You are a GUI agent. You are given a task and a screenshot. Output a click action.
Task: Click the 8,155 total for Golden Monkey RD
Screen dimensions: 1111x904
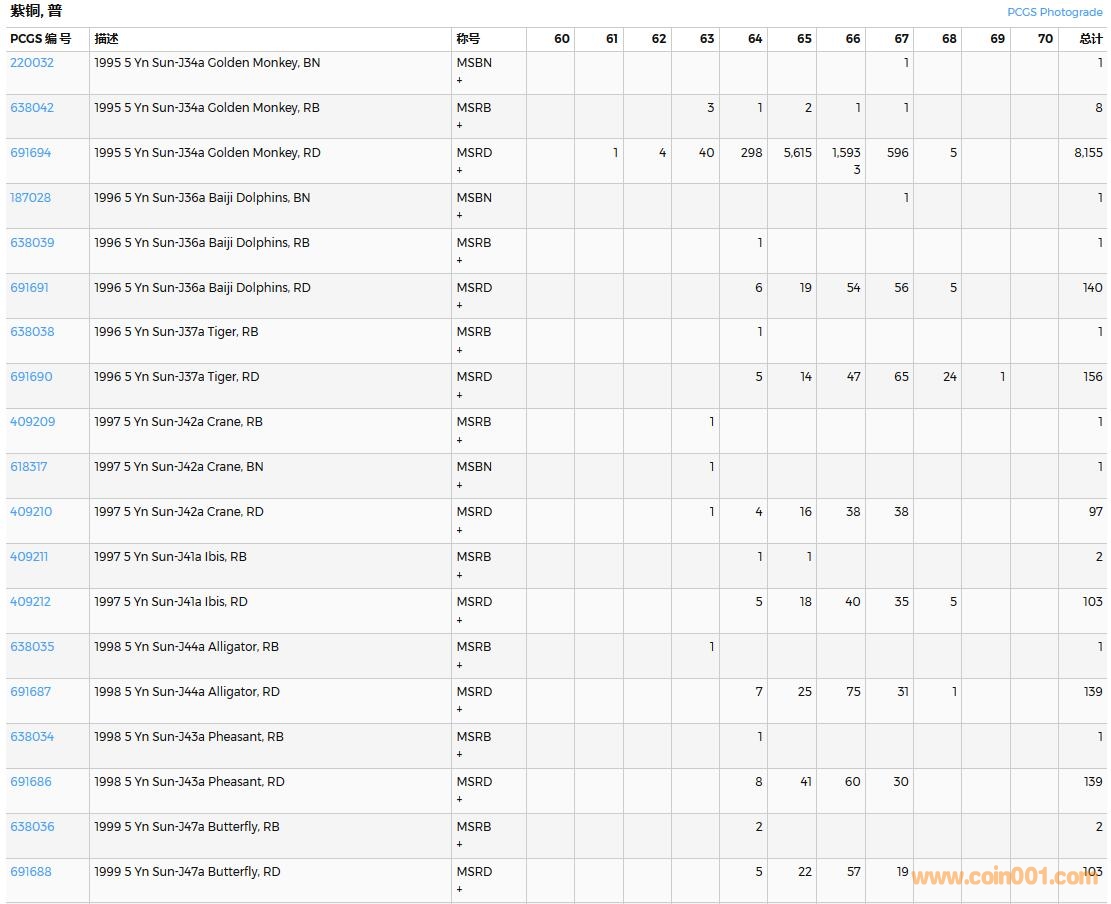coord(1088,153)
